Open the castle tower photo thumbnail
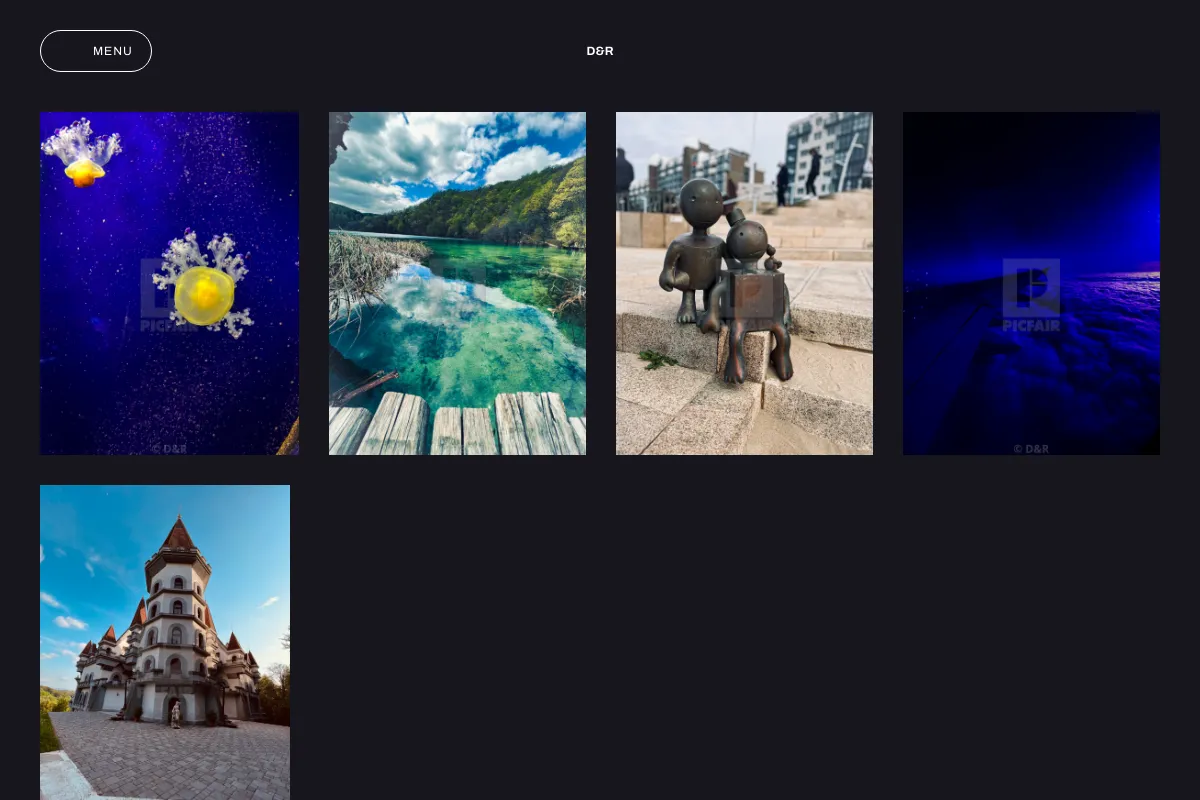Screen dimensions: 1200x800 tap(165, 642)
